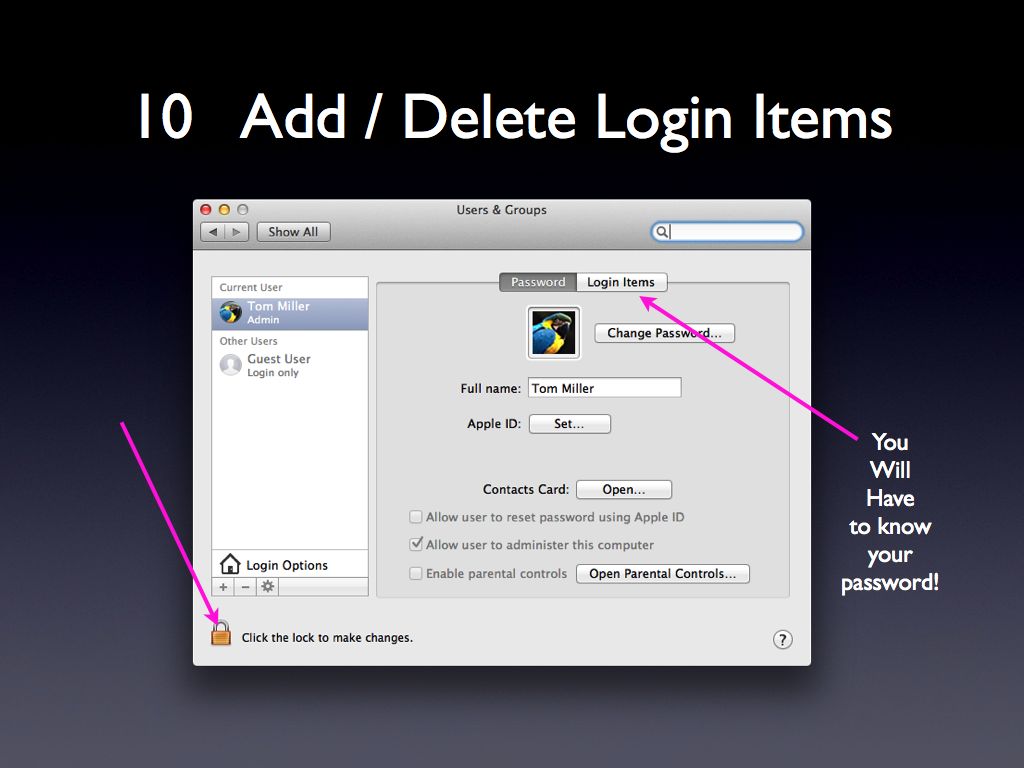This screenshot has height=768, width=1024.
Task: Click the 'Other Users' heading text
Action: [248, 341]
